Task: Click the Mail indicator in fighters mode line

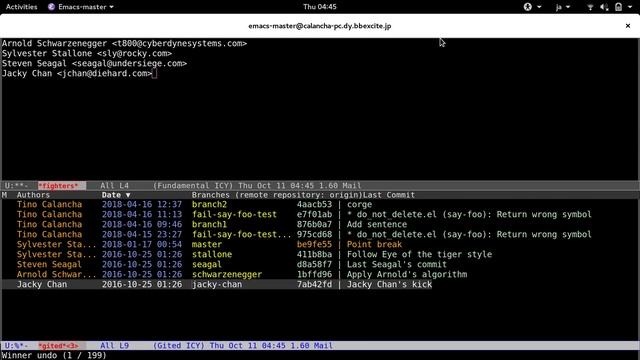Action: [x=351, y=186]
